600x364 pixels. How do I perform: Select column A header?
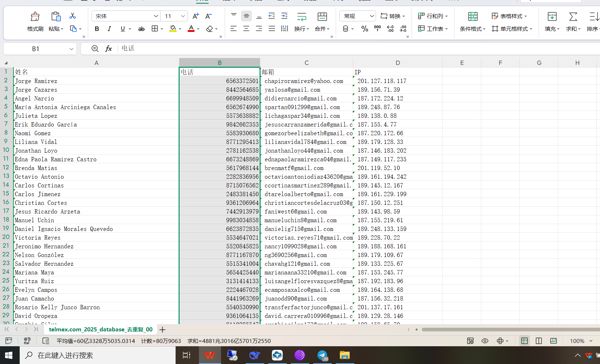coord(96,62)
